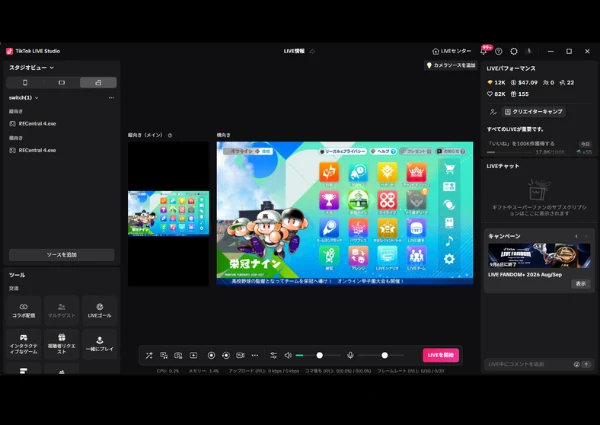
Task: Open notifications bell icon
Action: 484,51
